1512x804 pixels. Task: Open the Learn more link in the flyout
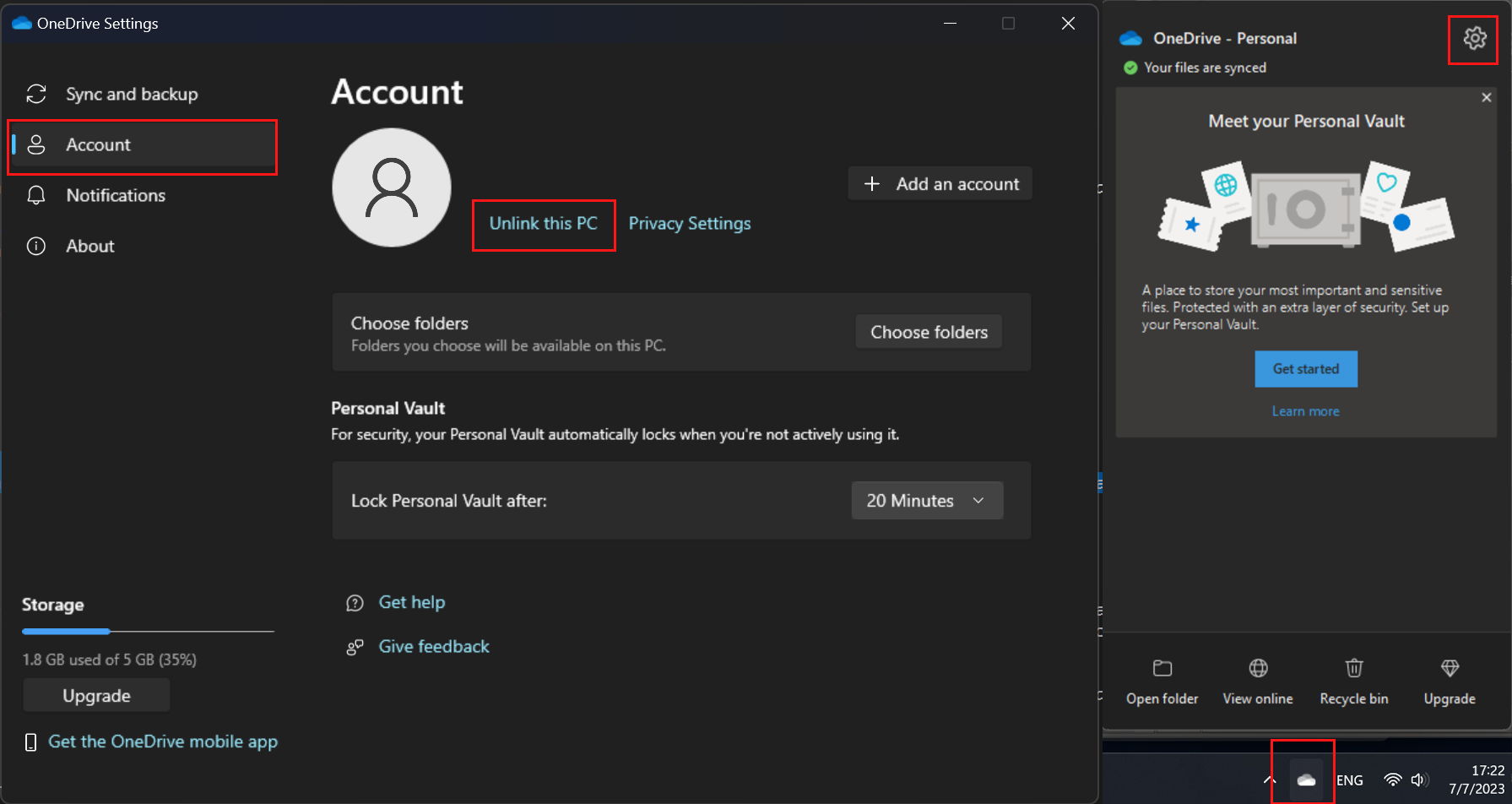coord(1305,411)
